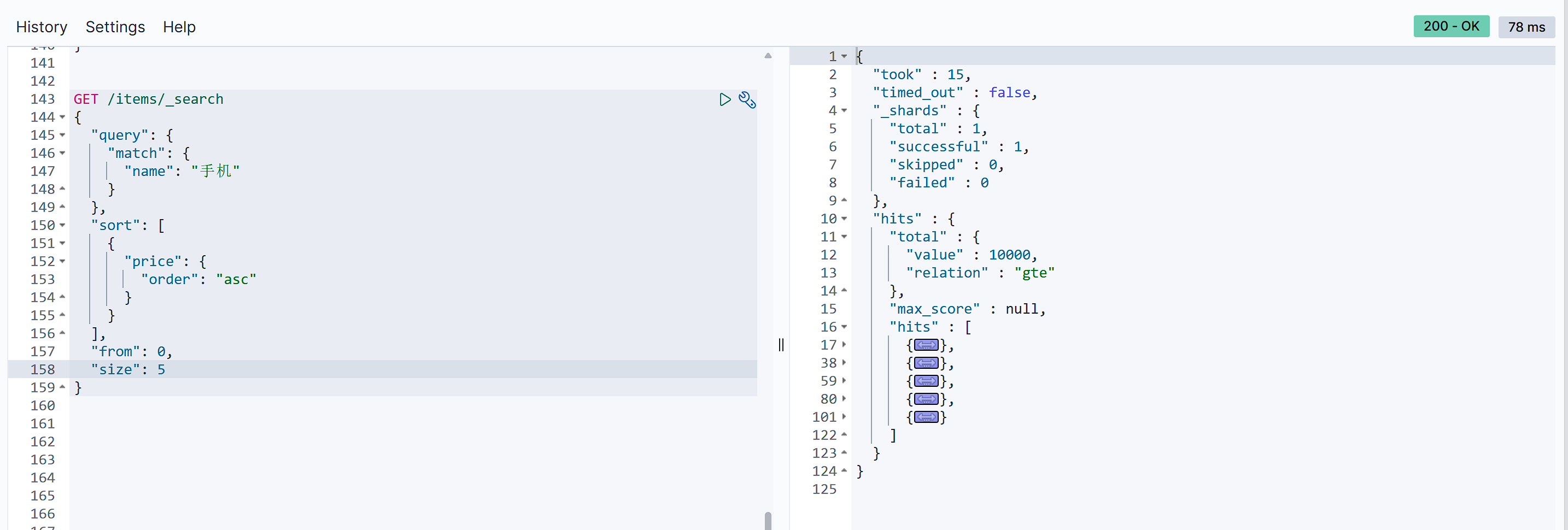Expand collapsed hit object on line 59
Screen dimensions: 1568x530
click(x=925, y=381)
